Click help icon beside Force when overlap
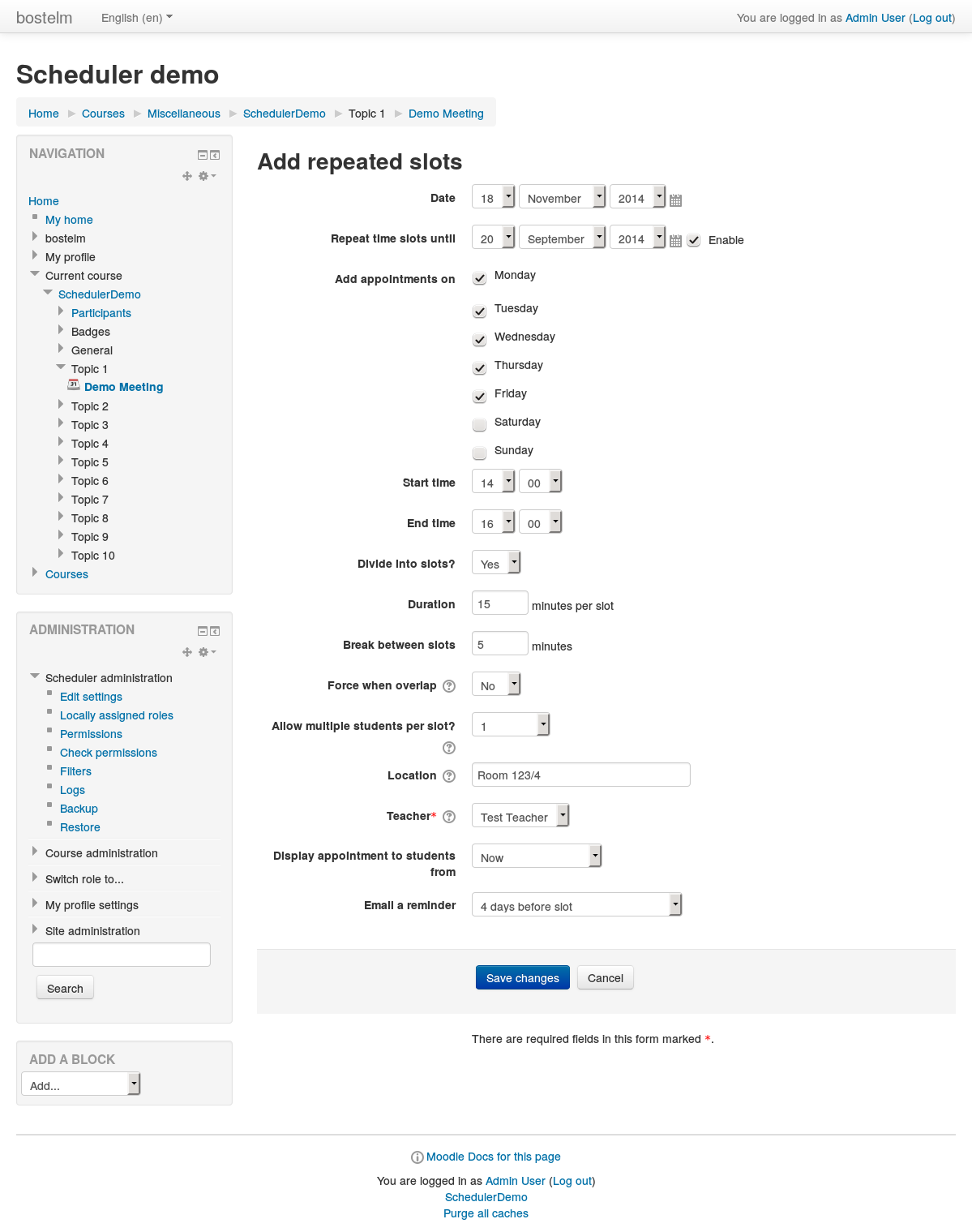972x1232 pixels. click(449, 686)
